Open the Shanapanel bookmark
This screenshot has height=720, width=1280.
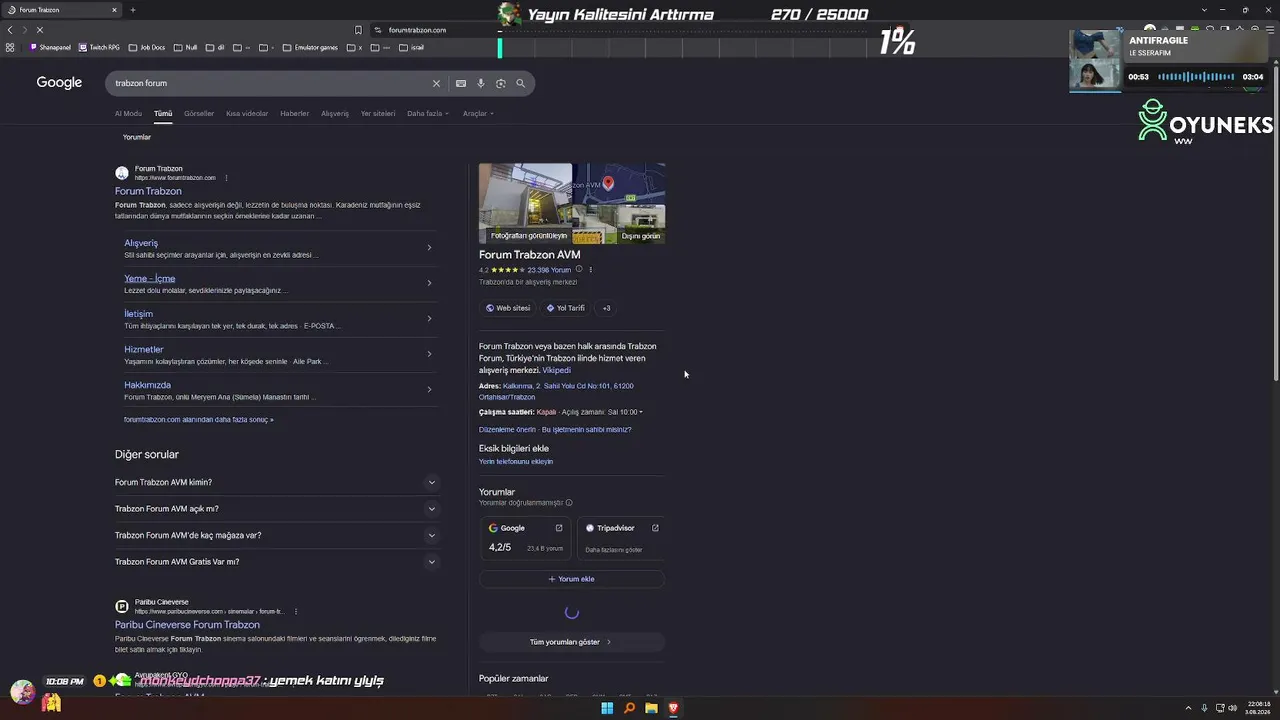[x=50, y=47]
